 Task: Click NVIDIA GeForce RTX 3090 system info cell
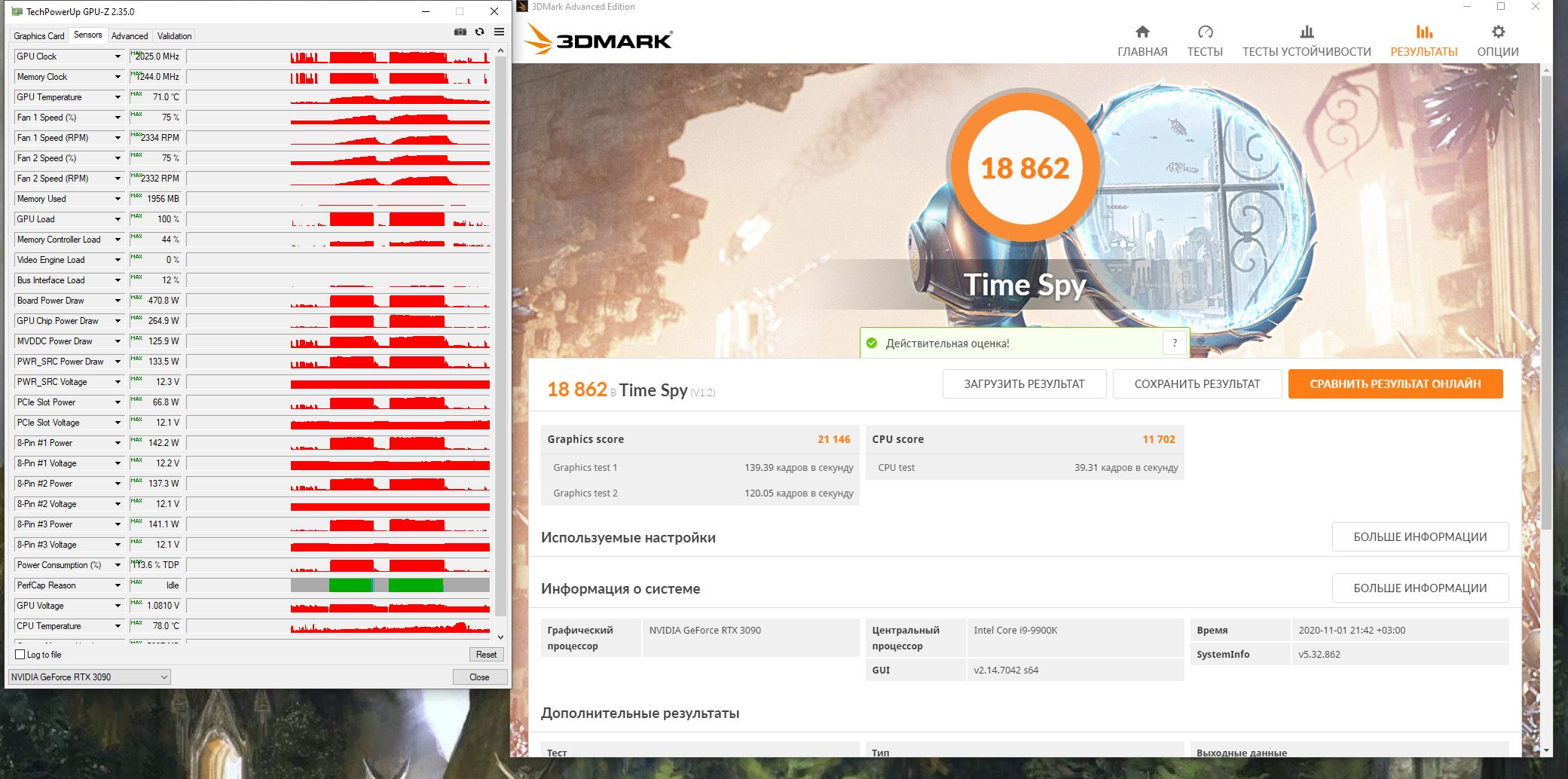click(750, 637)
